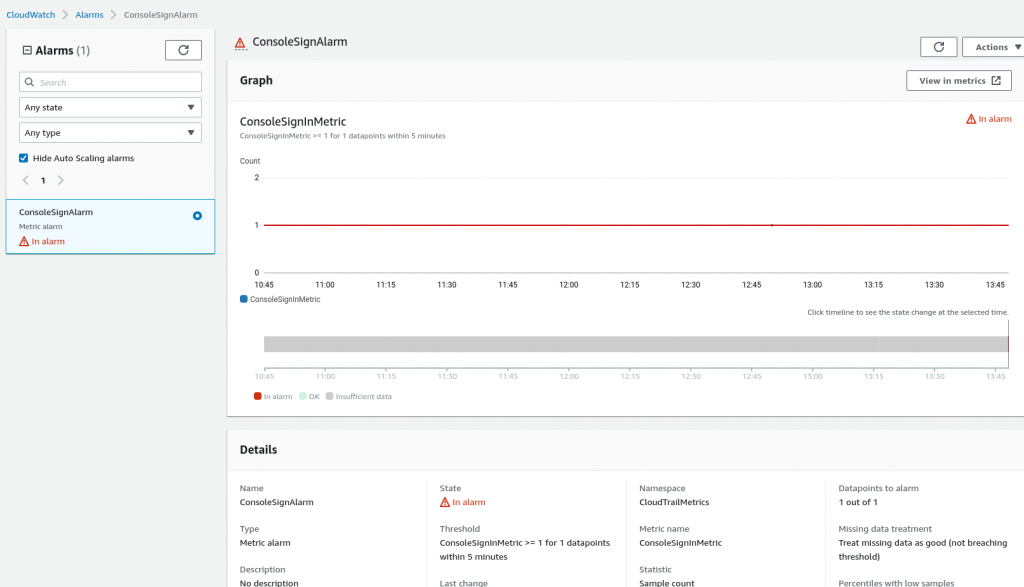Click inside the alarm search field
This screenshot has width=1024, height=587.
click(110, 81)
